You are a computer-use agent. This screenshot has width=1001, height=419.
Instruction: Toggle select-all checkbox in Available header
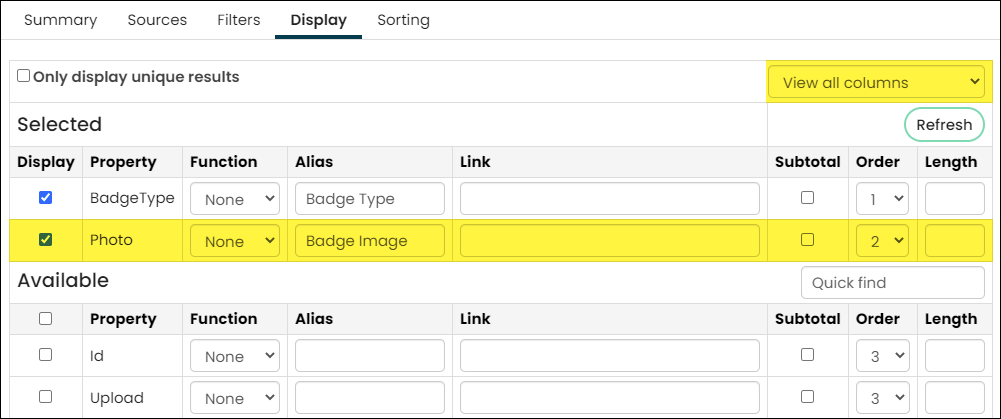point(45,318)
